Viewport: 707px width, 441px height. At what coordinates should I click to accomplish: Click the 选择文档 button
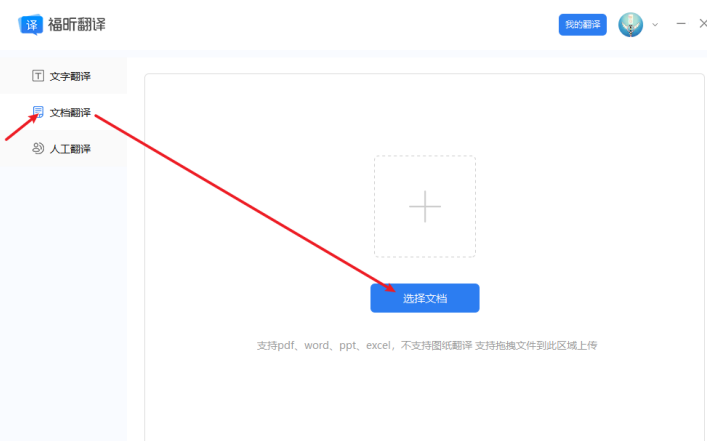[425, 298]
